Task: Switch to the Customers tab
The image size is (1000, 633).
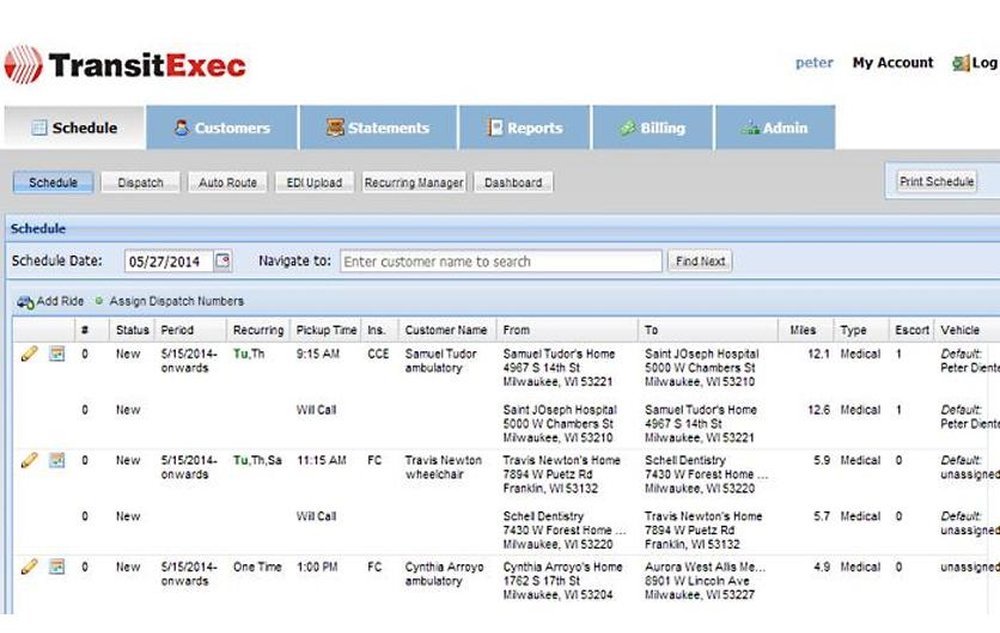Action: [x=222, y=127]
